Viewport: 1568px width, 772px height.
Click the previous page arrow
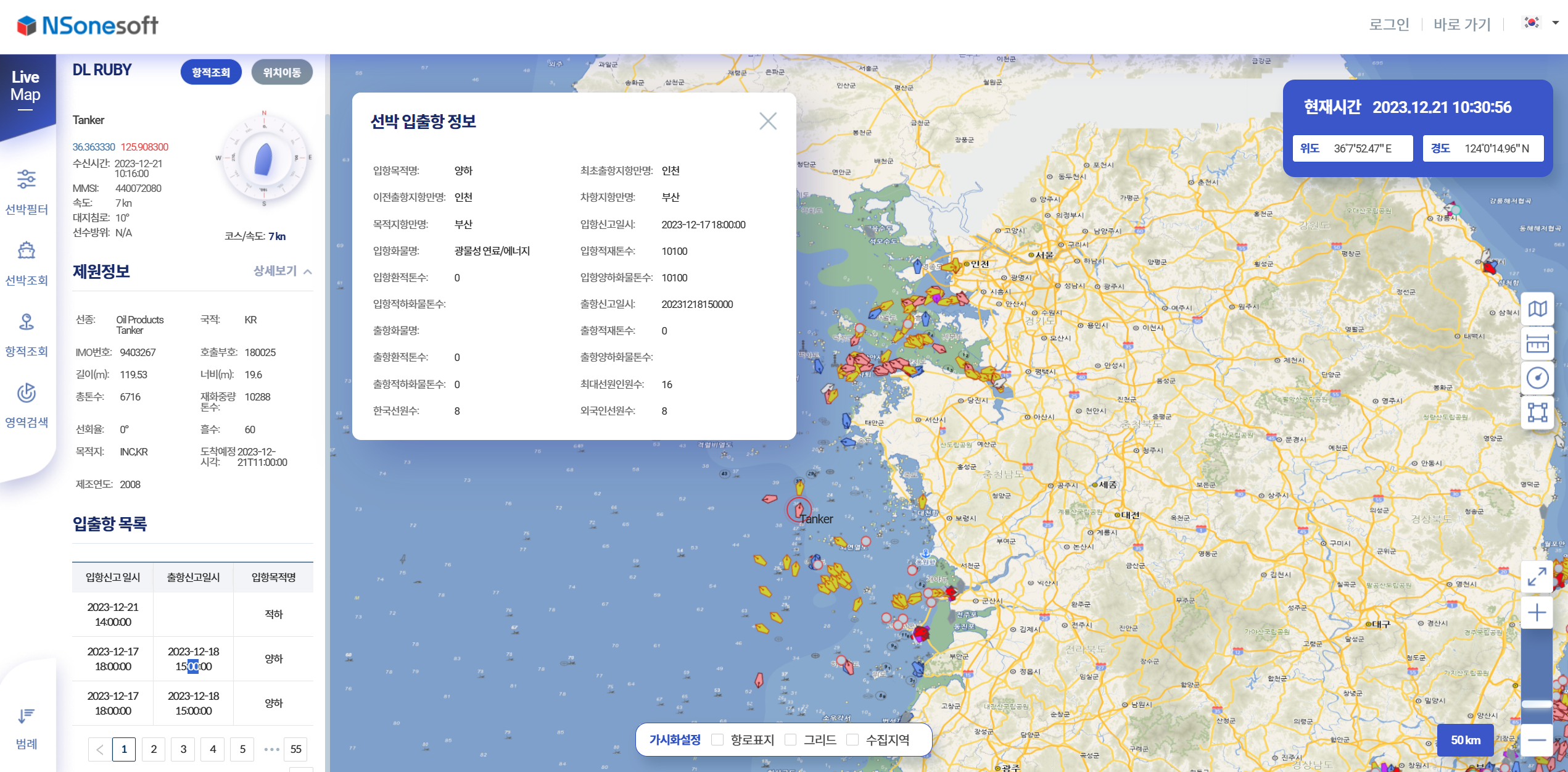coord(99,749)
